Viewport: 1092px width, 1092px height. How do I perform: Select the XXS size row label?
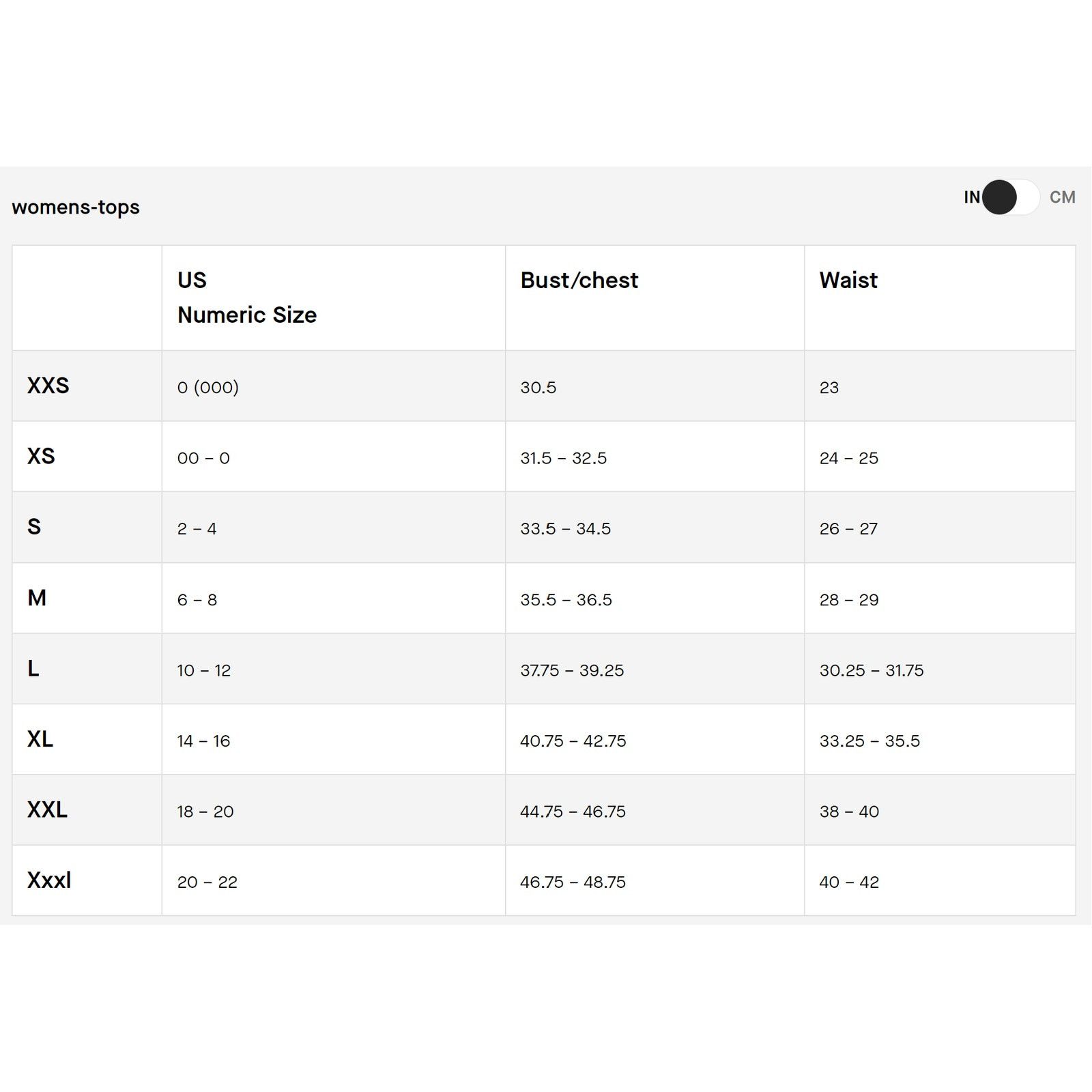coord(48,386)
